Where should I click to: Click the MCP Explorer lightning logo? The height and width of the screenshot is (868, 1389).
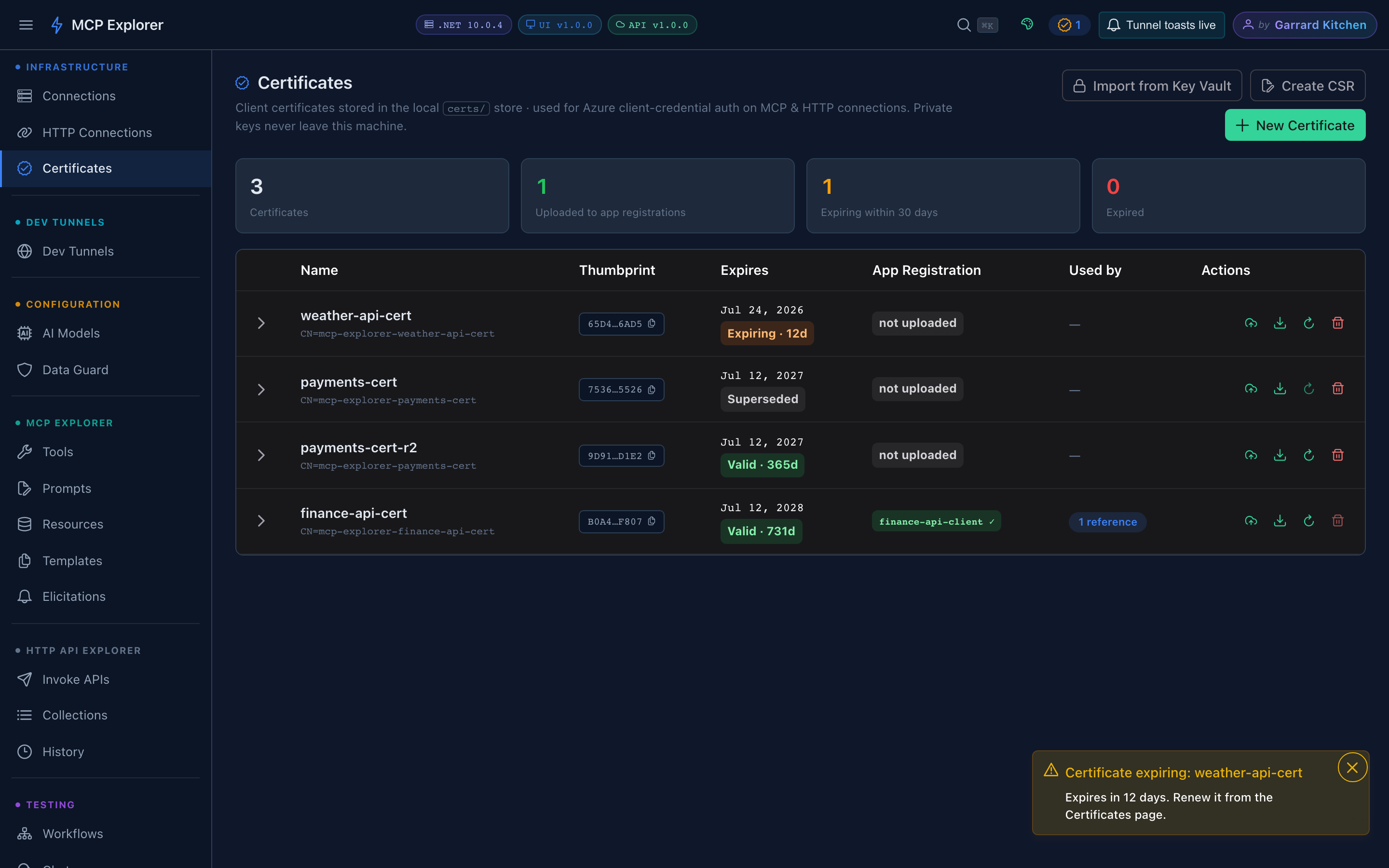(57, 25)
